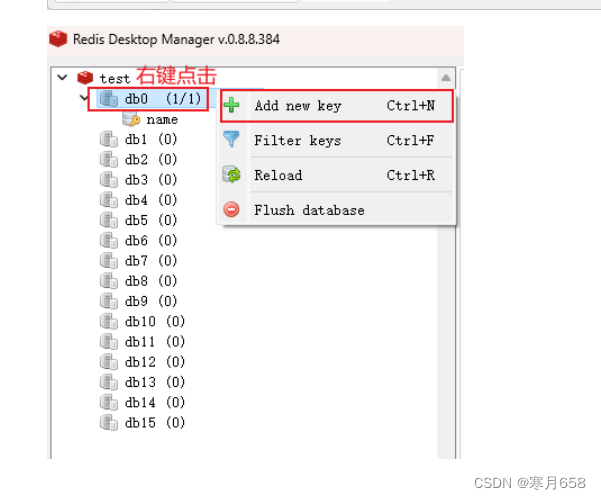Click the db1 database icon

tap(109, 139)
